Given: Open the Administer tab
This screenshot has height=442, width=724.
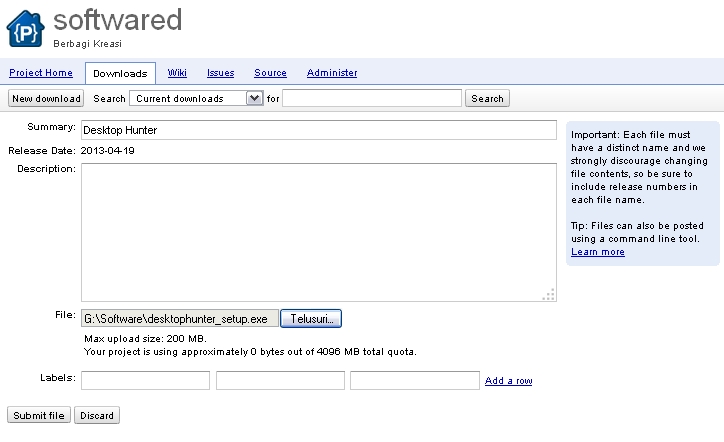Looking at the screenshot, I should click(x=332, y=73).
